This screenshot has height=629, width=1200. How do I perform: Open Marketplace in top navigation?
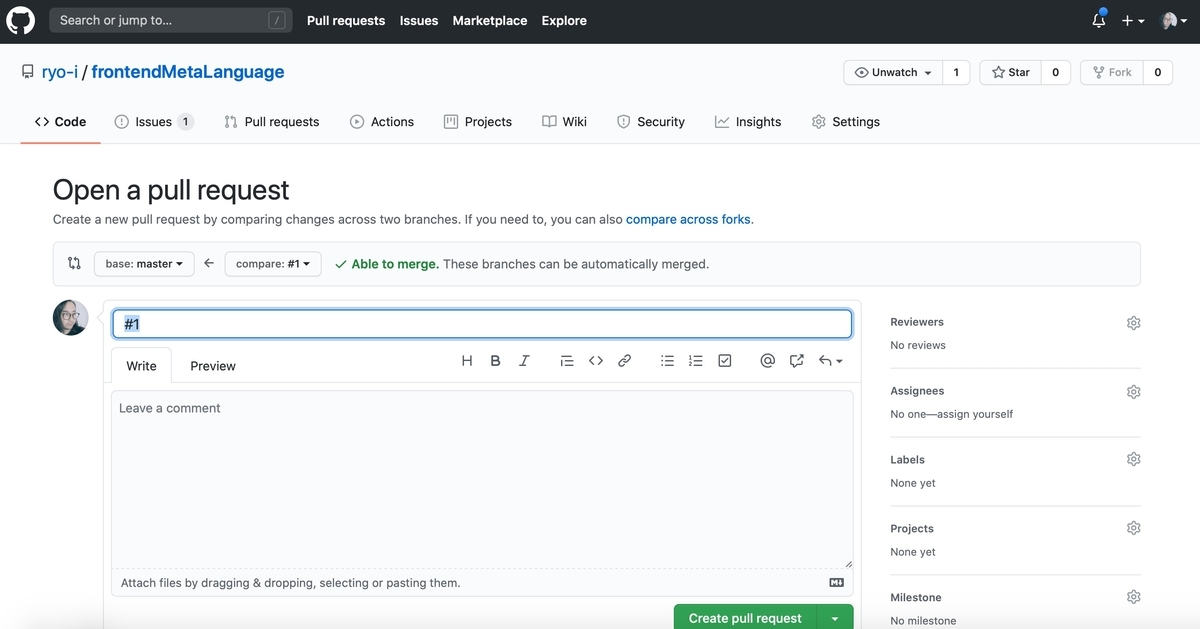click(x=490, y=20)
